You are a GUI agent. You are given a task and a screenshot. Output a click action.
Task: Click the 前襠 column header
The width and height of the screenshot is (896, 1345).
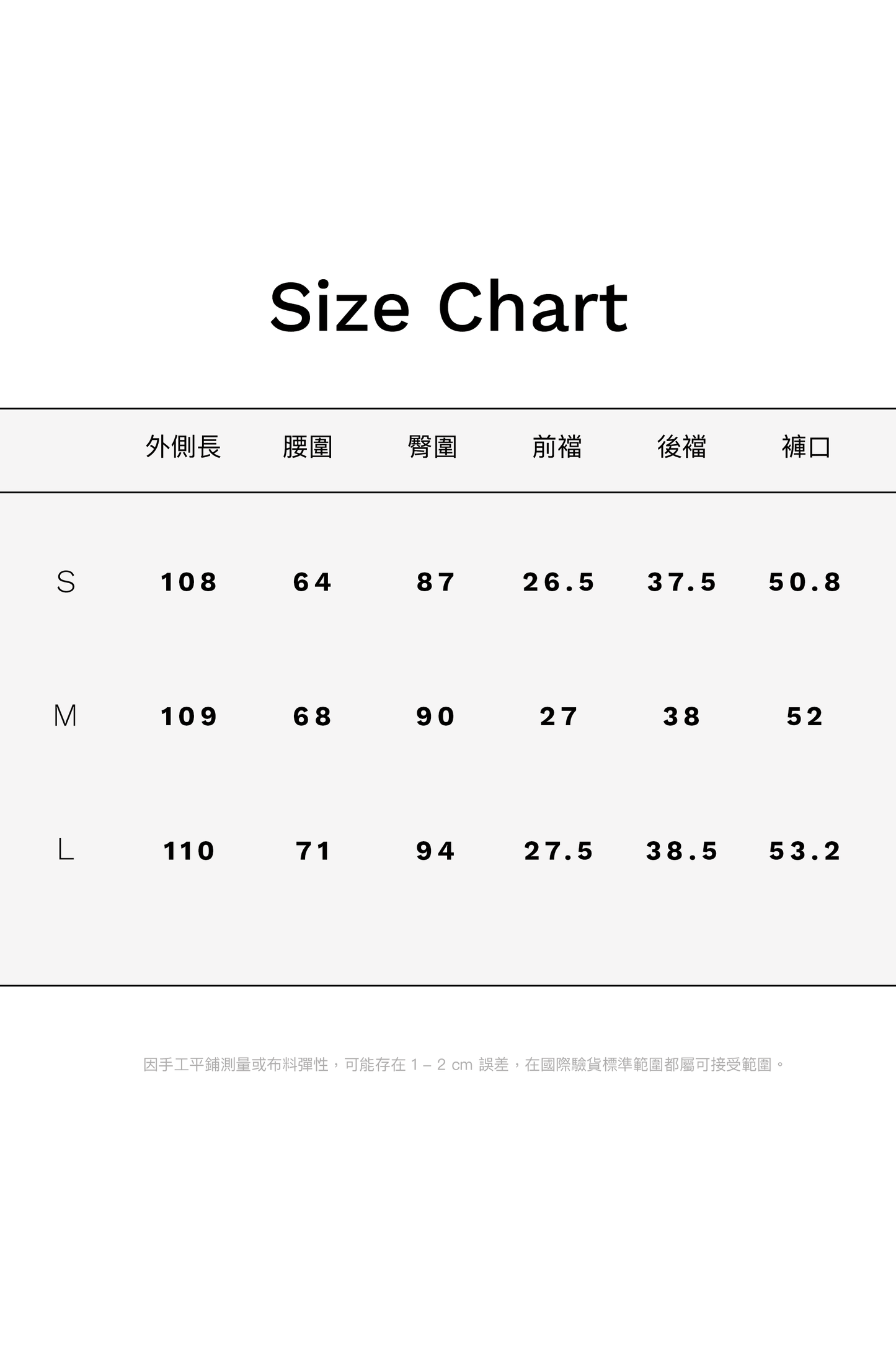[557, 447]
